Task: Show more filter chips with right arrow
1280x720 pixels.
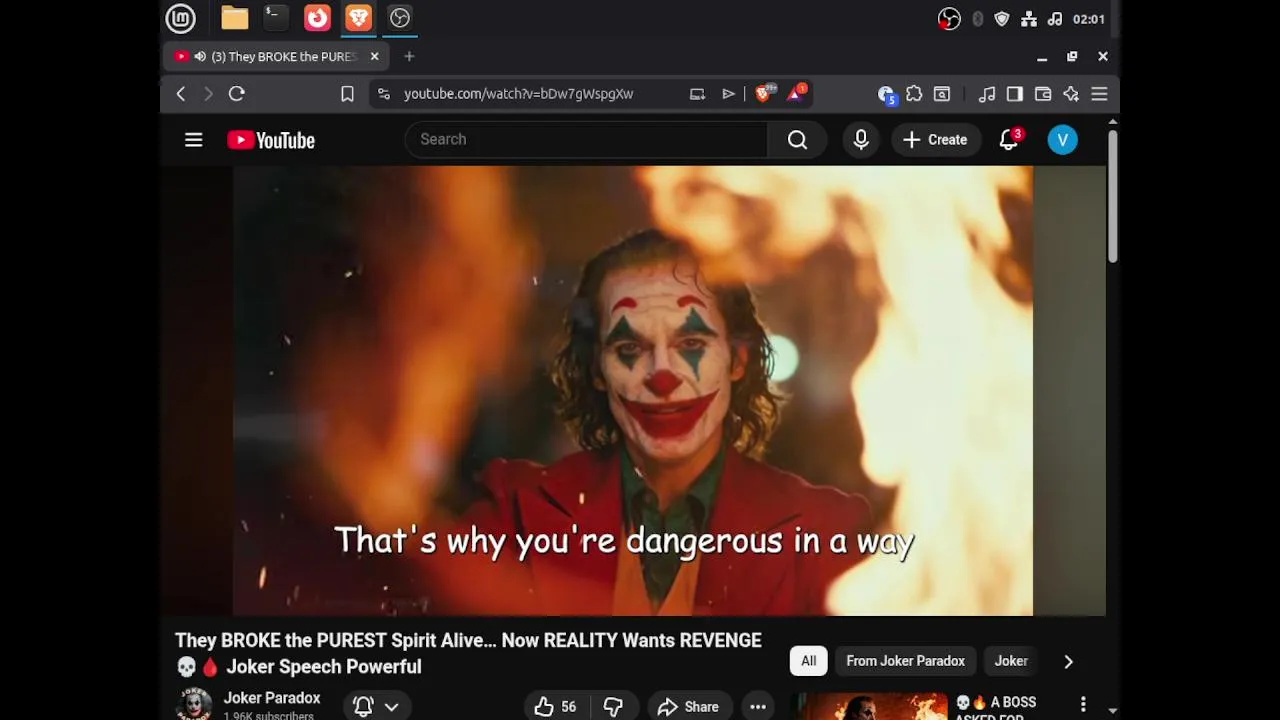Action: [x=1068, y=661]
